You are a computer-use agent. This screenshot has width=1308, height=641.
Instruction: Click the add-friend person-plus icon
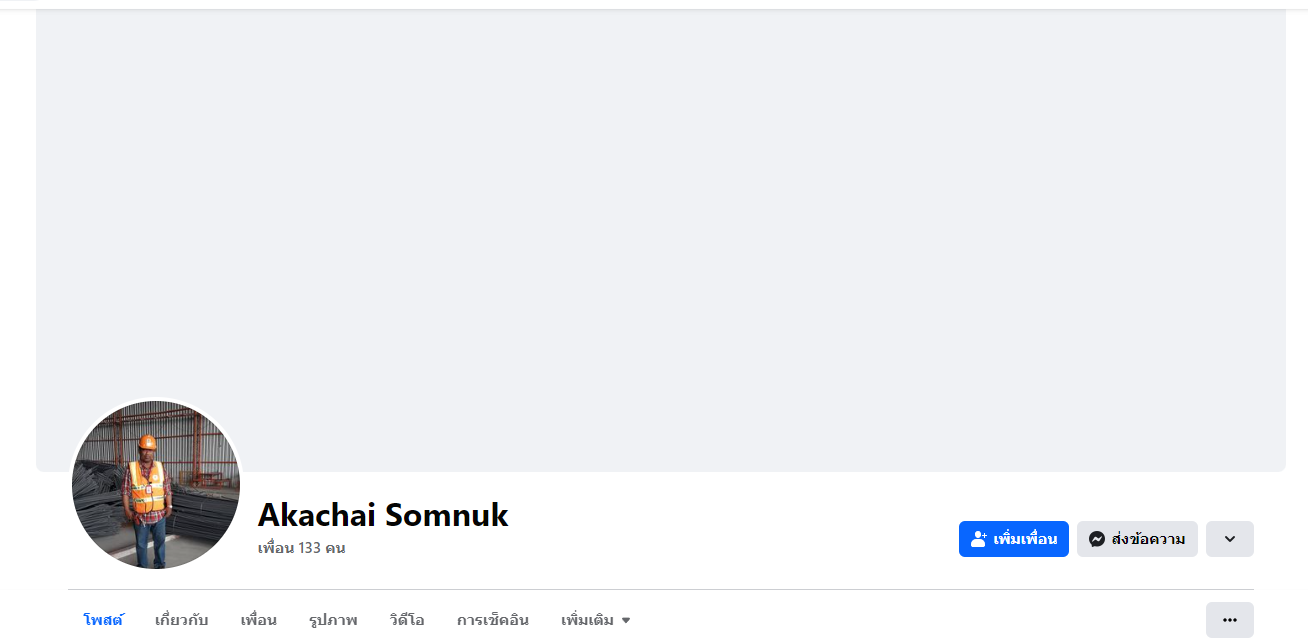[x=979, y=539]
